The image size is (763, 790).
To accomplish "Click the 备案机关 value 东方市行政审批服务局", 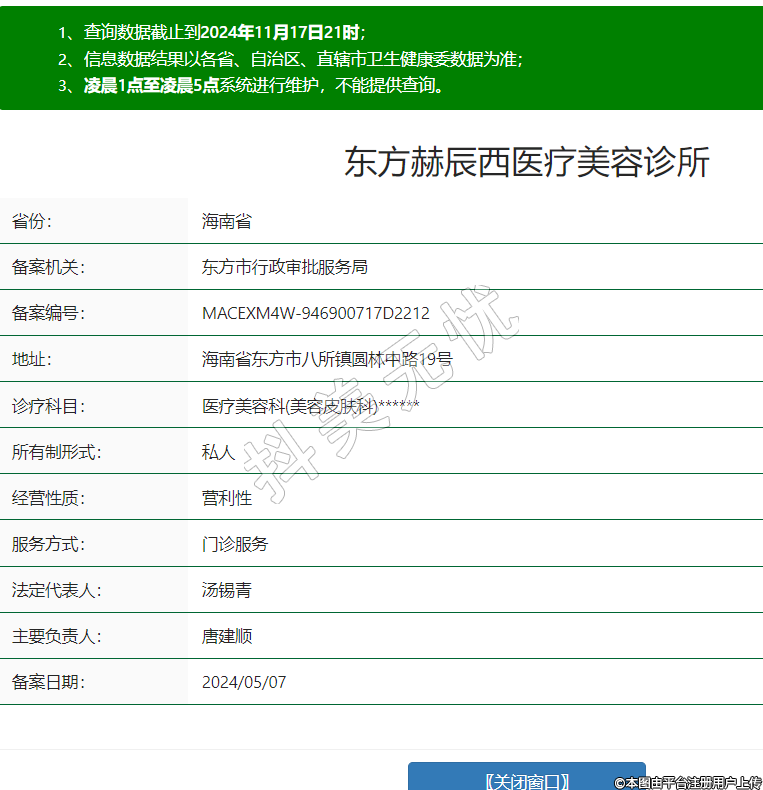I will click(284, 267).
